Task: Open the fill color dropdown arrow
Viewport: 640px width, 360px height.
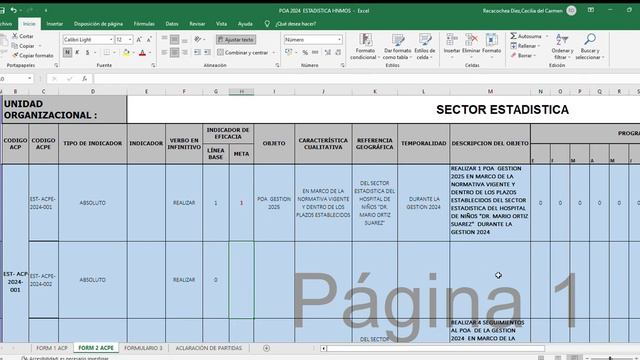Action: click(133, 53)
